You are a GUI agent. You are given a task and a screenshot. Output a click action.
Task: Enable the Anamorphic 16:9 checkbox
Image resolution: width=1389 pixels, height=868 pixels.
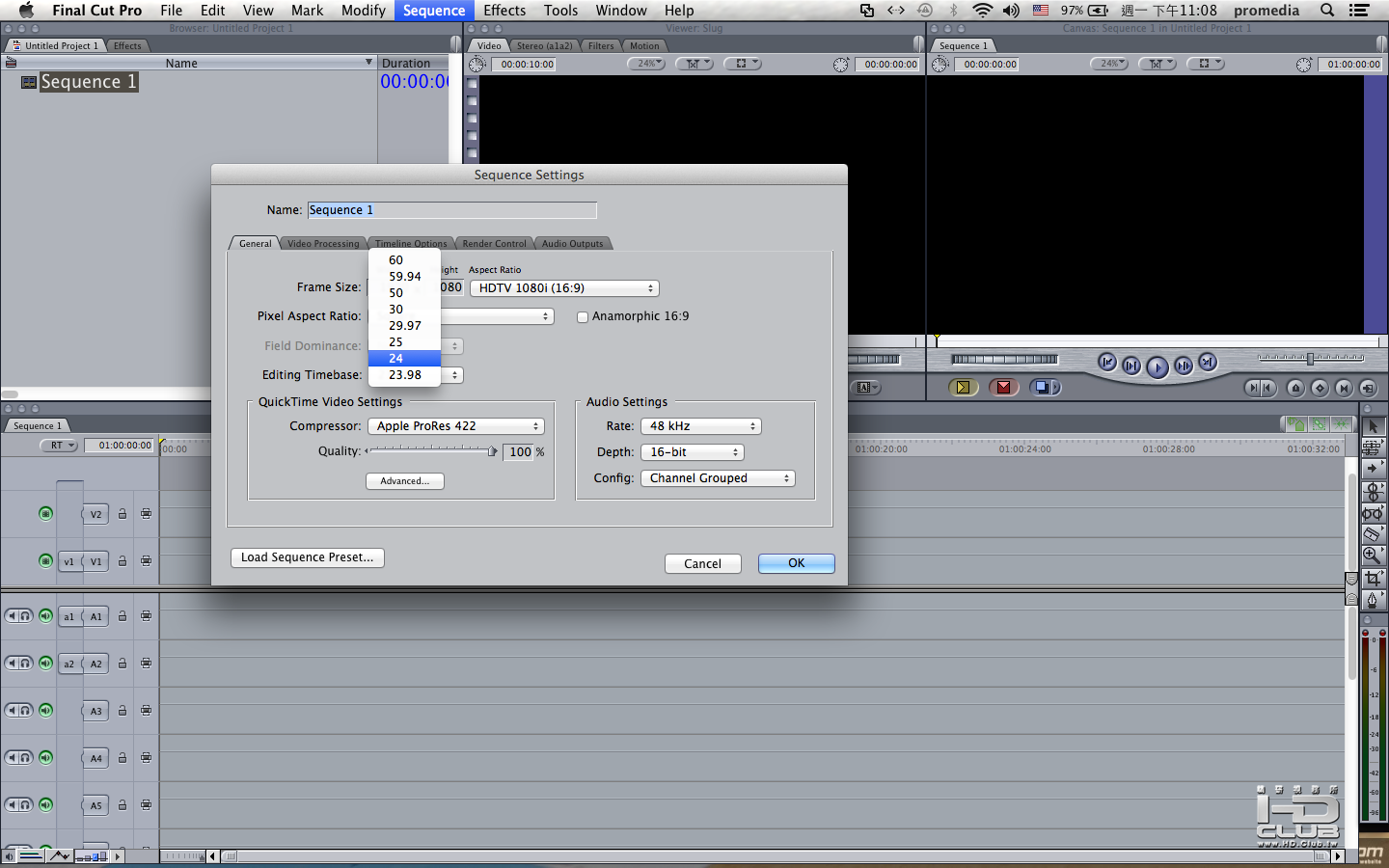coord(583,317)
